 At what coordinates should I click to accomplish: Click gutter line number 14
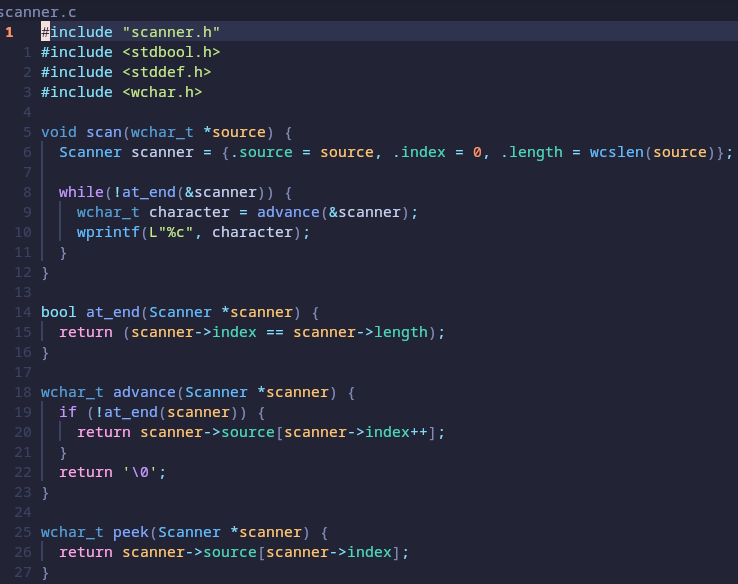point(24,312)
